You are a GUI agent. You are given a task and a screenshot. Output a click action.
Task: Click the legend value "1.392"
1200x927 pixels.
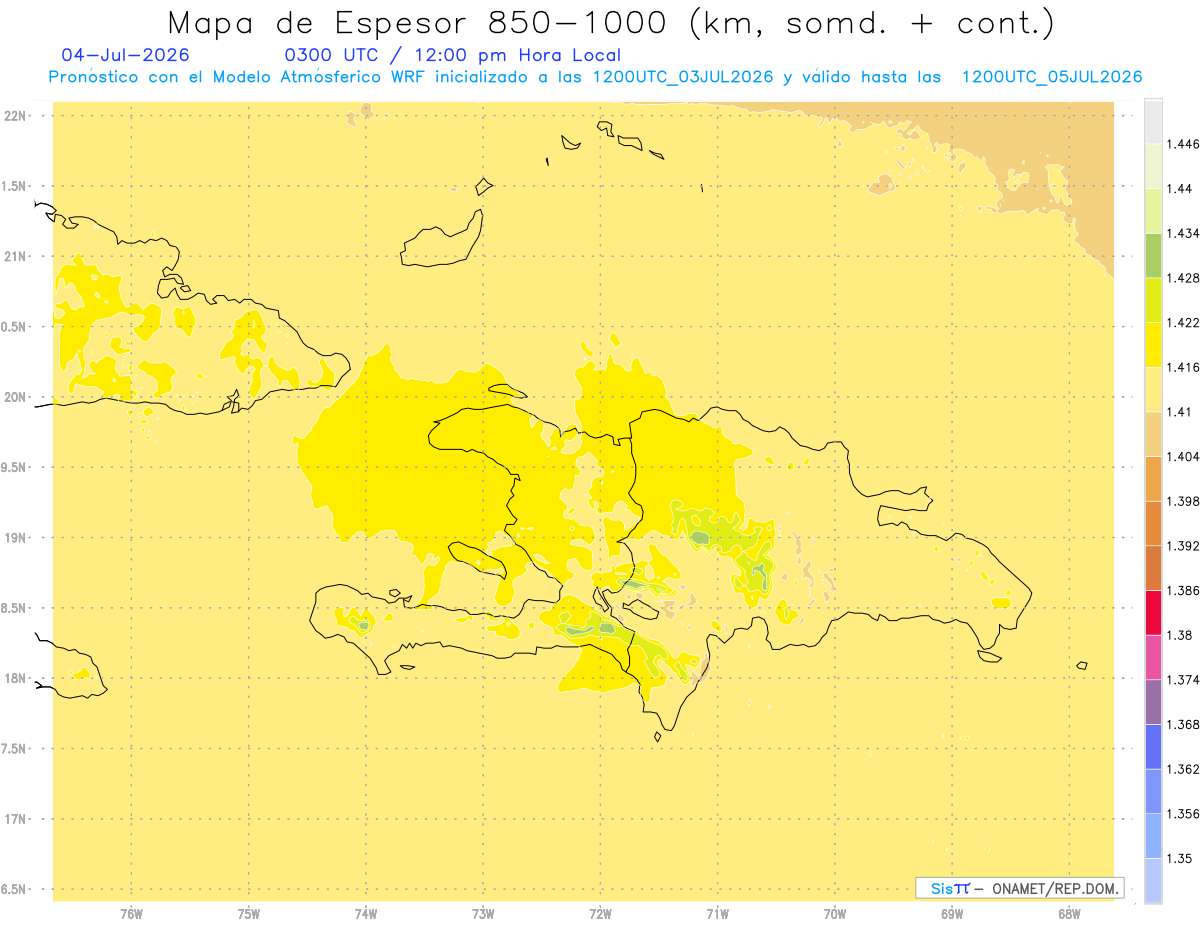(x=1183, y=546)
